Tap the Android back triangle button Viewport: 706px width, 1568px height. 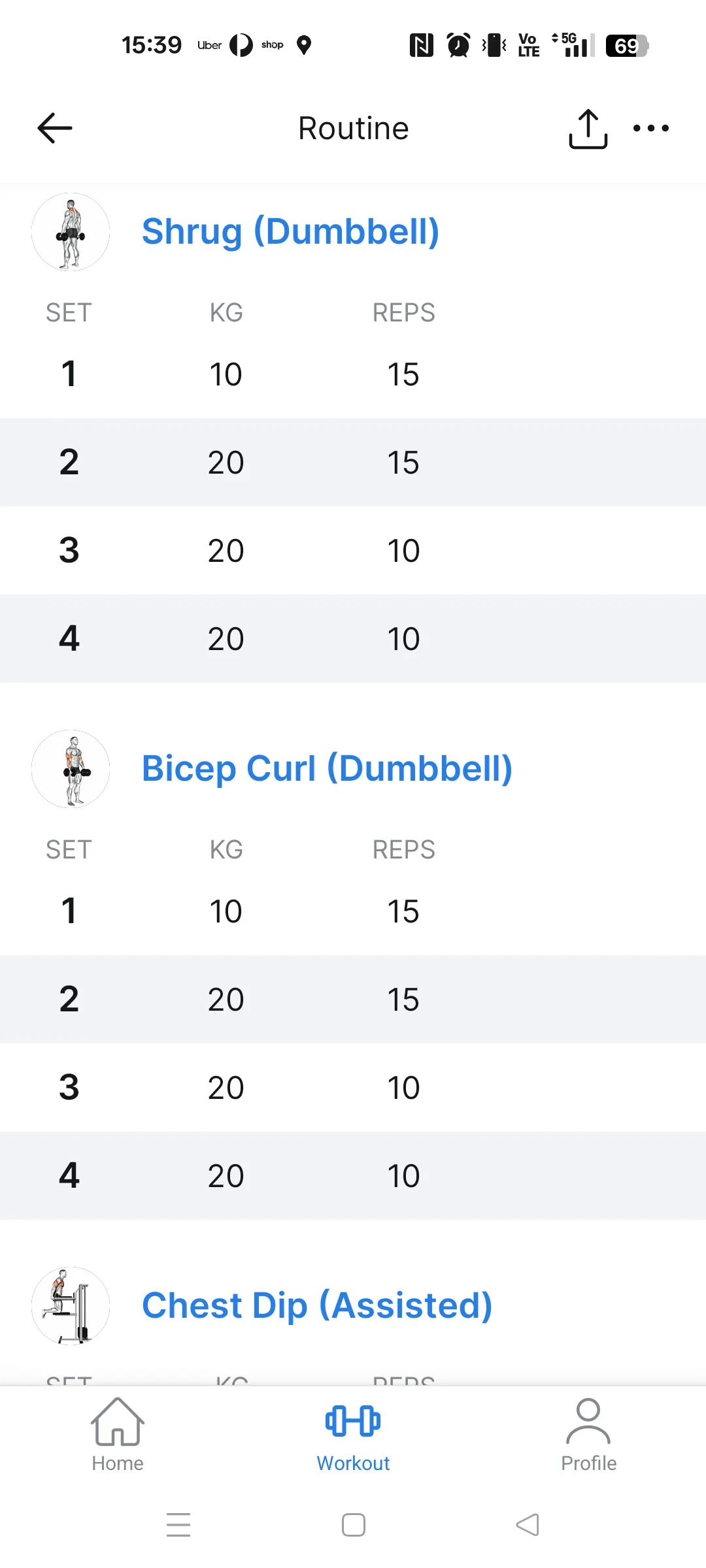click(528, 1525)
